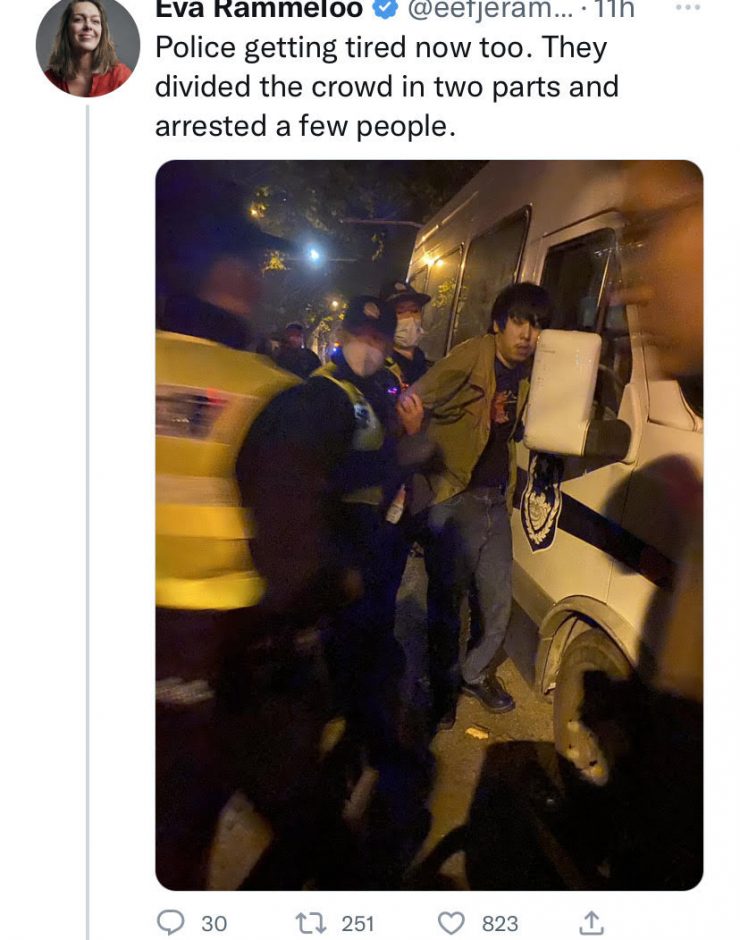Tap the 30 reply count
The width and height of the screenshot is (740, 940).
[x=214, y=924]
